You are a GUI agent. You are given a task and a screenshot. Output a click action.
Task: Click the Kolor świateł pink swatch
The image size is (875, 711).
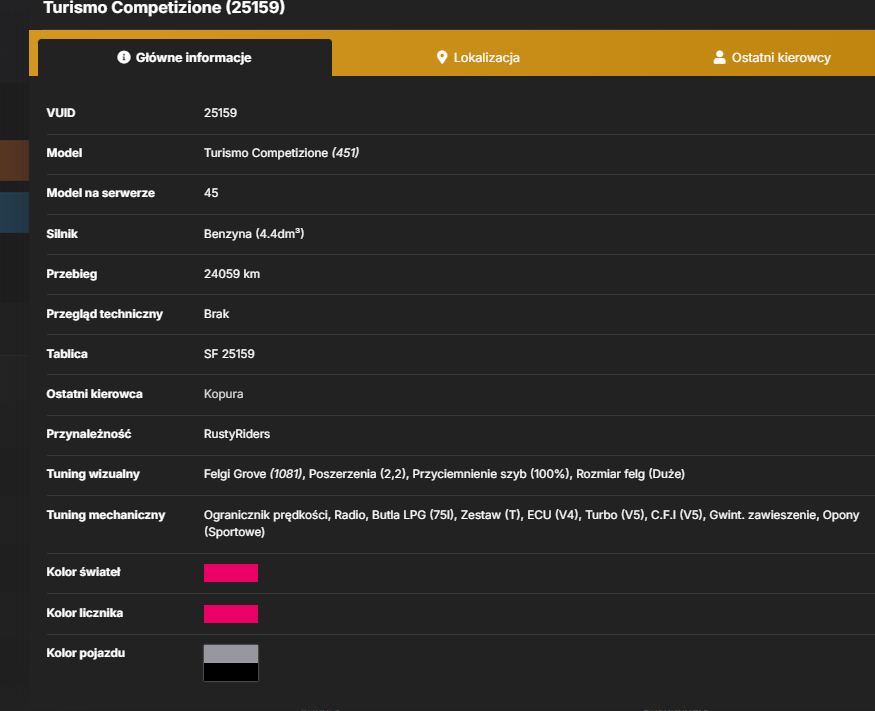pos(231,573)
